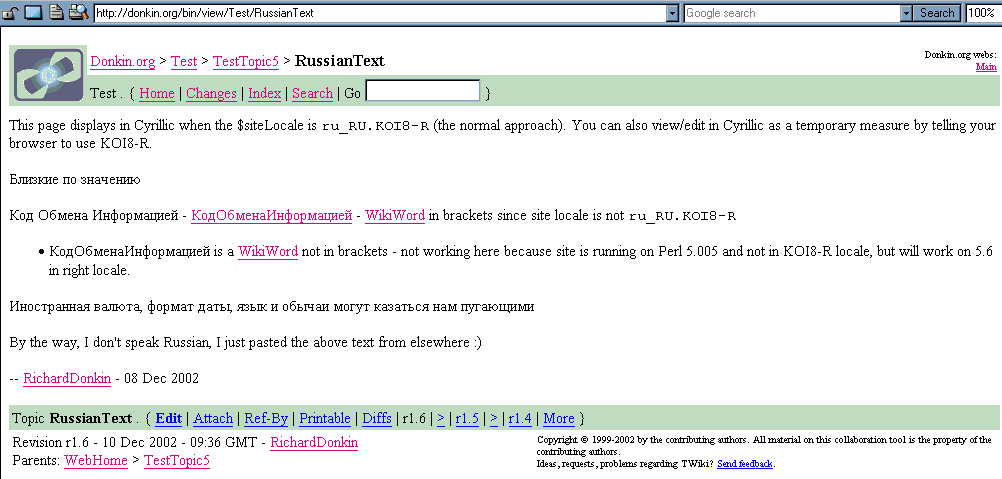Image resolution: width=1002 pixels, height=479 pixels.
Task: Go to the Index link
Action: [264, 93]
